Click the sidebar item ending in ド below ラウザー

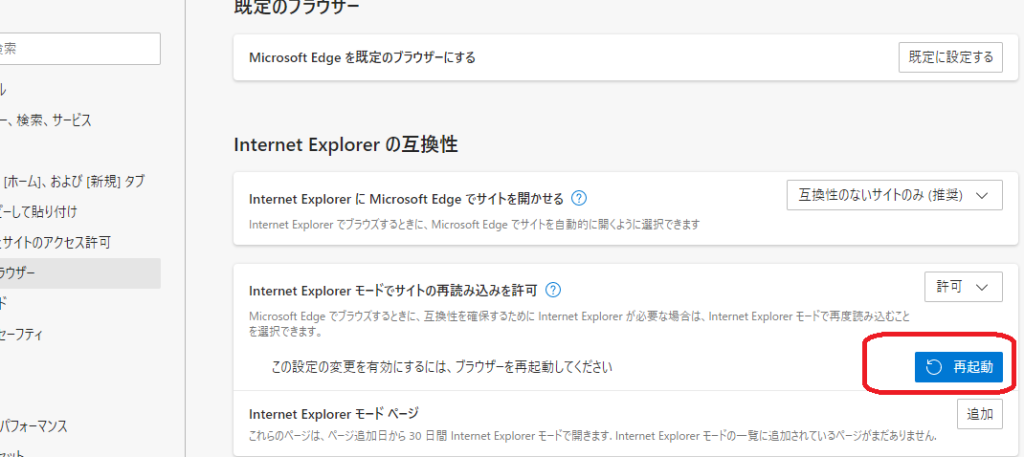pos(10,303)
